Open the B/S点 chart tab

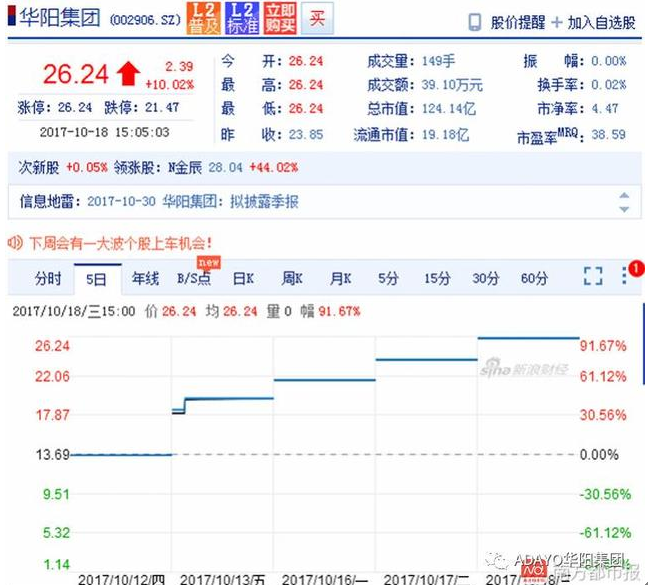point(194,278)
